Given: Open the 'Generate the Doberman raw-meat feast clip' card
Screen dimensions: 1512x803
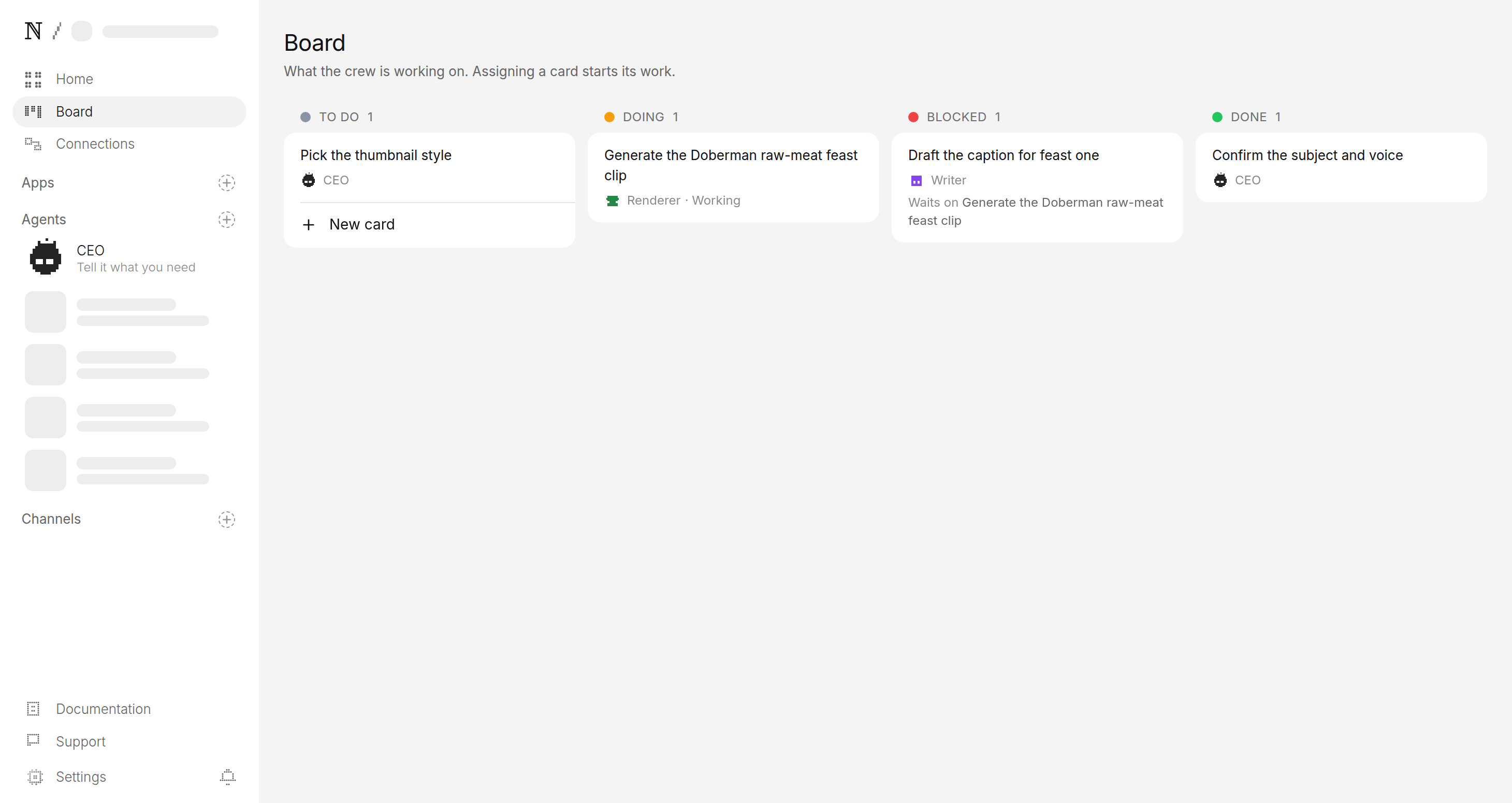Looking at the screenshot, I should (x=733, y=177).
